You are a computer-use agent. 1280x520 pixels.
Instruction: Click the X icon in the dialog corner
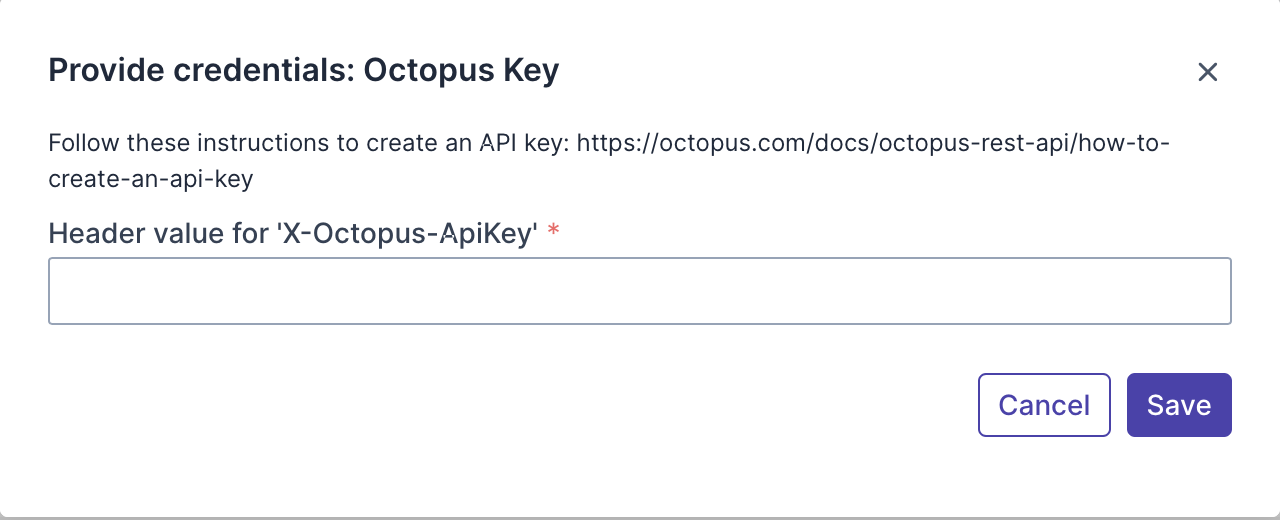(1207, 72)
